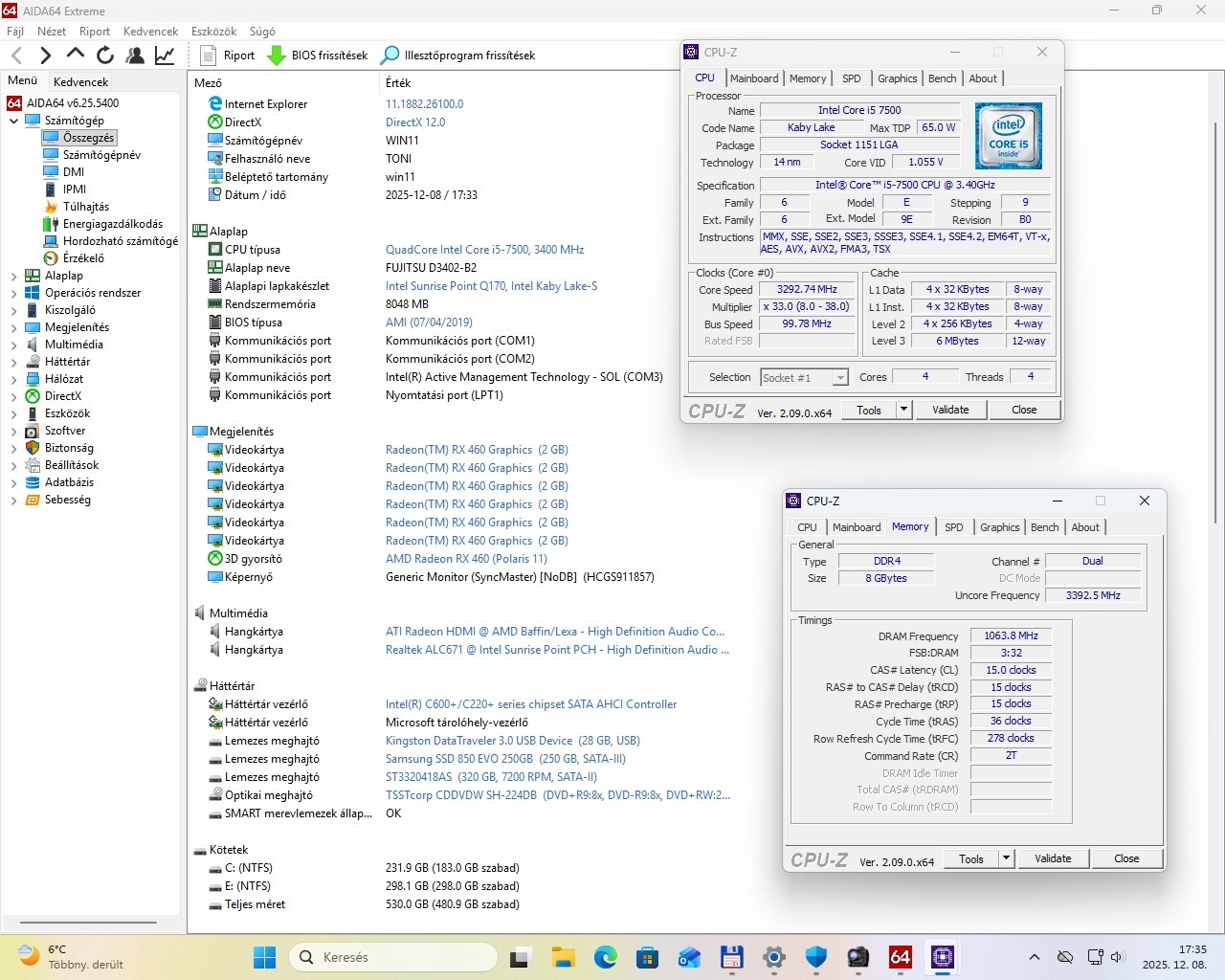Image resolution: width=1225 pixels, height=980 pixels.
Task: Open Illesztőprogram frissítések driver update search
Action: [458, 56]
